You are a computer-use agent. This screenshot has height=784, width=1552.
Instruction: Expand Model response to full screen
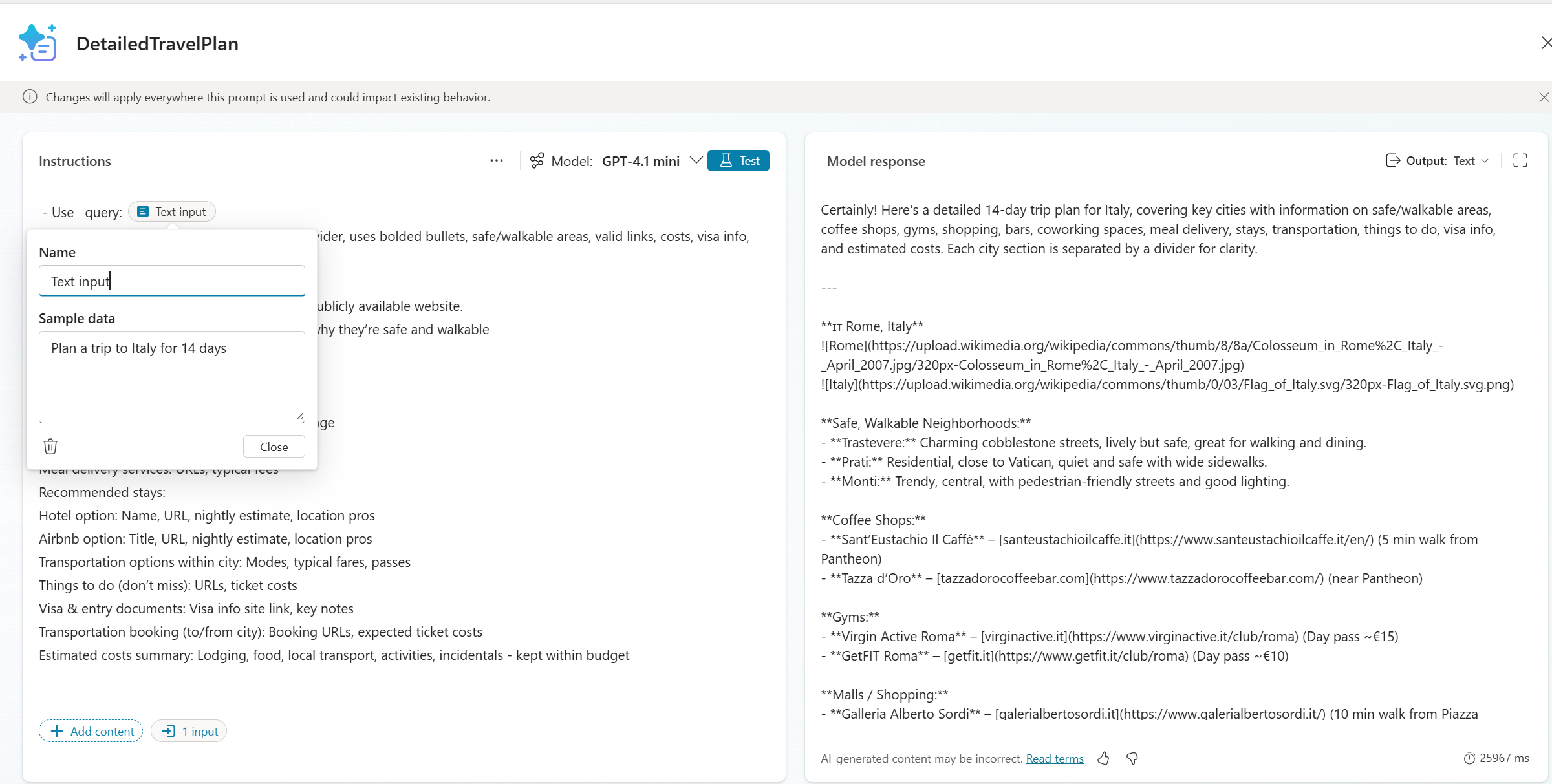click(1520, 160)
